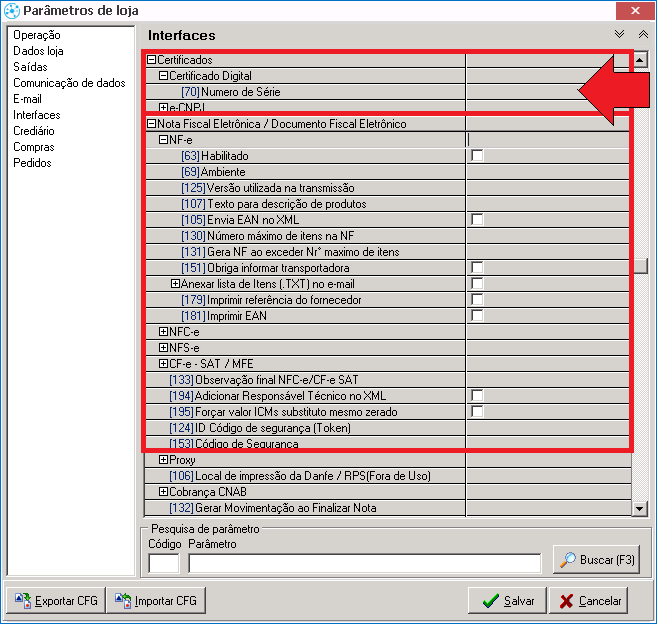Screen dimensions: 657x624
Task: Select Crediário in the left list
Action: pyautogui.click(x=34, y=131)
